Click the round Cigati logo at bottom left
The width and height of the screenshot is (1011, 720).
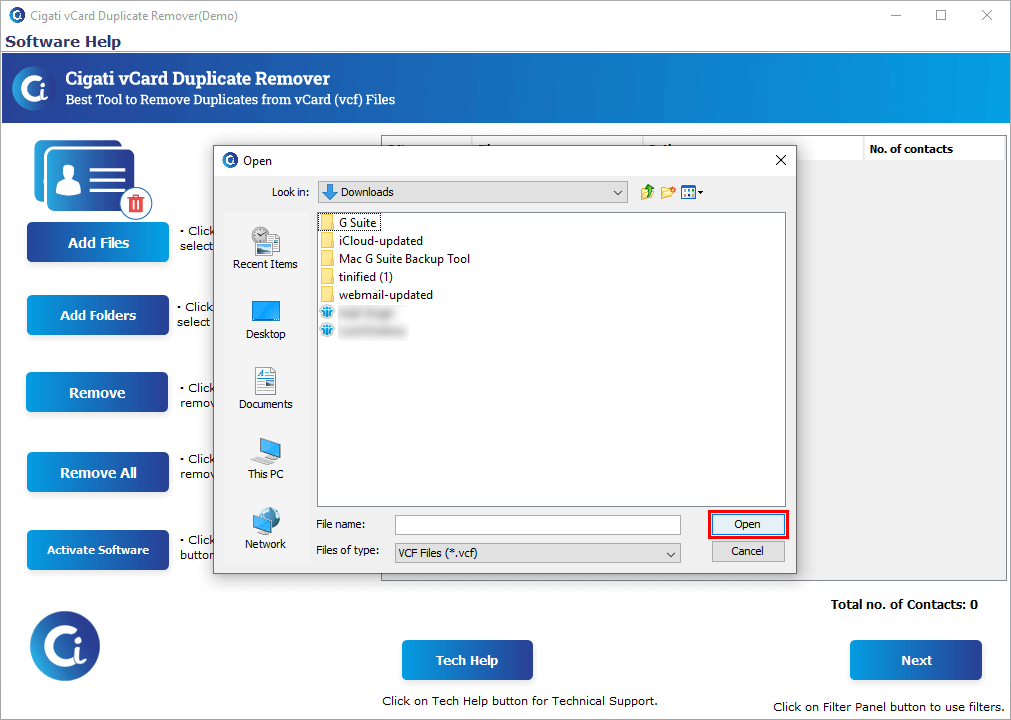(65, 646)
